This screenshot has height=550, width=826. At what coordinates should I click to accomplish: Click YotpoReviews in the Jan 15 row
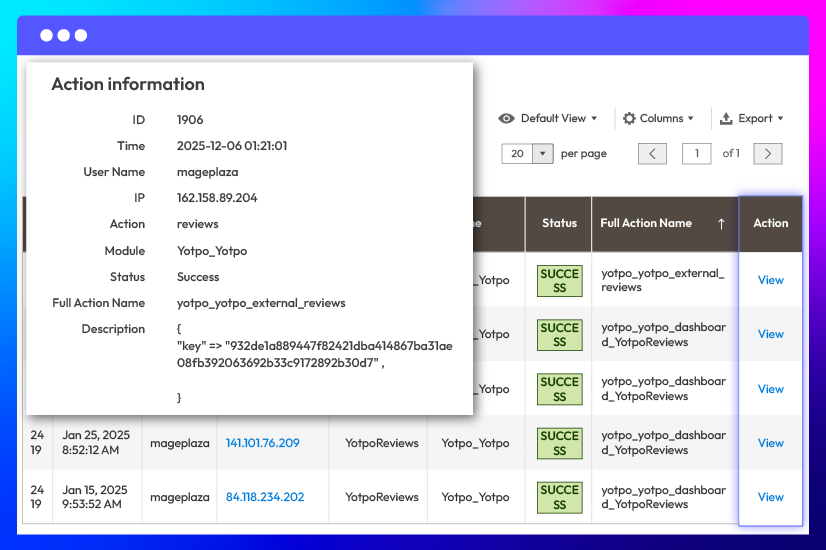tap(381, 497)
